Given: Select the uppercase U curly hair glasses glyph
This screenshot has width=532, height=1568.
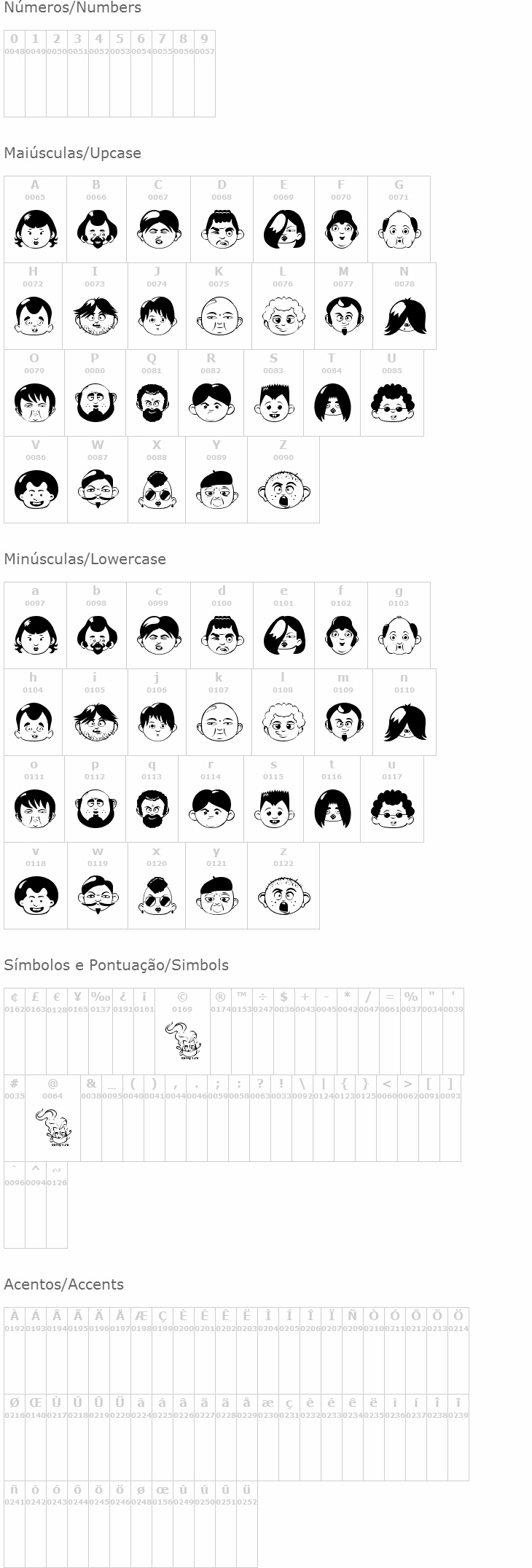Looking at the screenshot, I should pyautogui.click(x=392, y=403).
